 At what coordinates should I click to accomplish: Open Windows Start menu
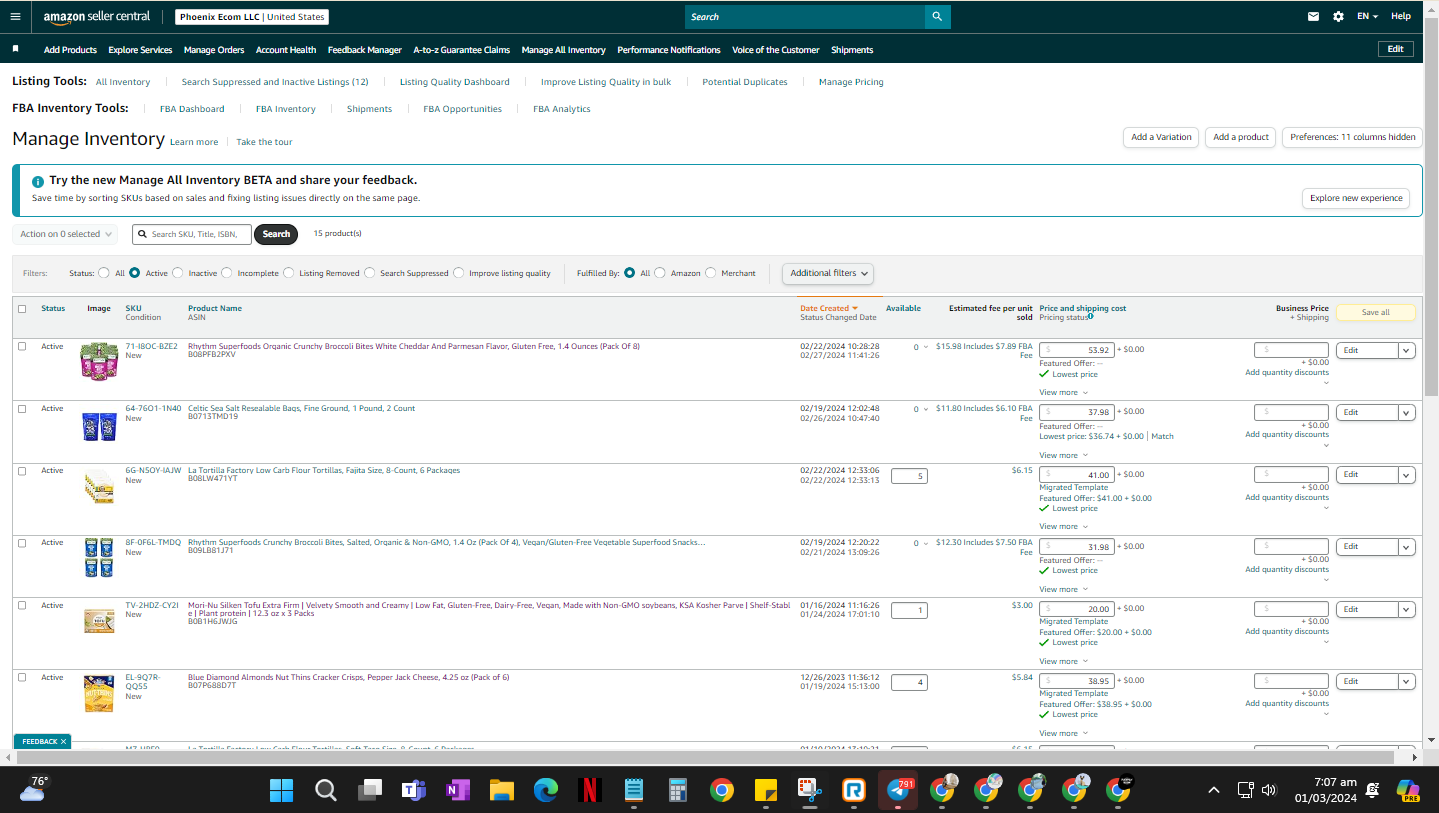281,791
